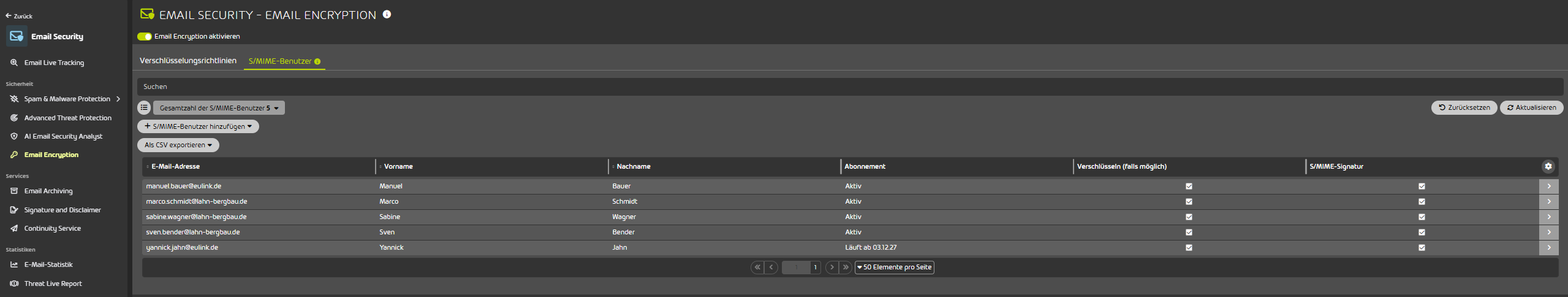This screenshot has height=297, width=1568.
Task: Expand the S/MIME-Benutzer hinzufügen dropdown
Action: [198, 126]
